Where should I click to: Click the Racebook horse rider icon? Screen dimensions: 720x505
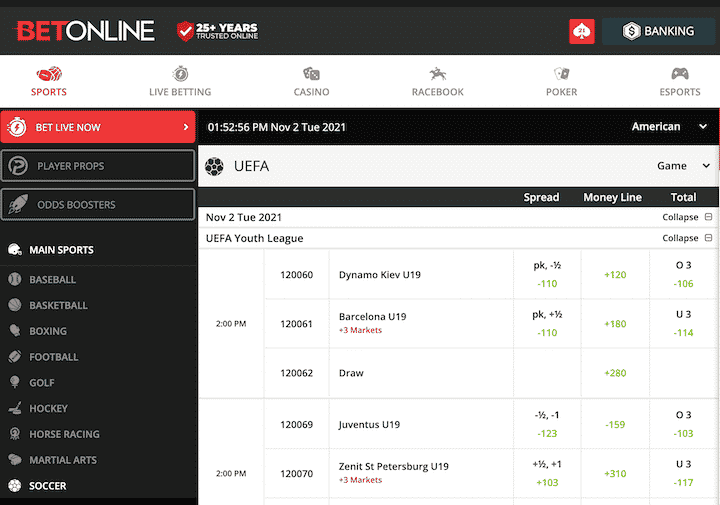click(438, 73)
